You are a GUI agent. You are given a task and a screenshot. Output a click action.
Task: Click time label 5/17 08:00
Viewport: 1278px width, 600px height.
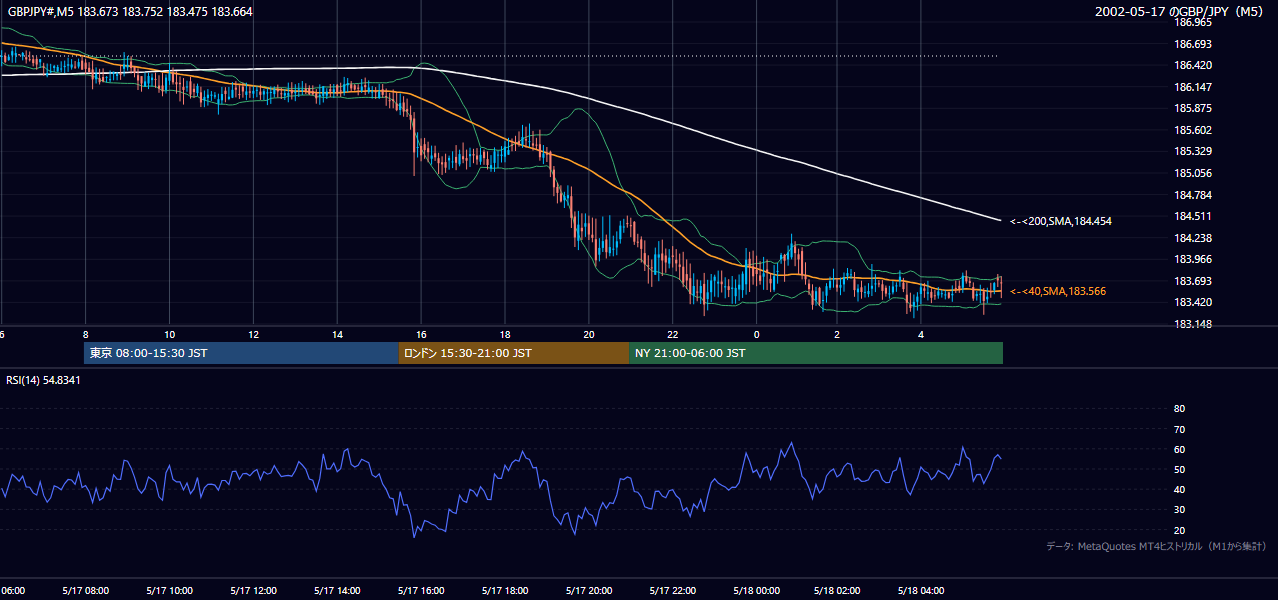pyautogui.click(x=84, y=590)
